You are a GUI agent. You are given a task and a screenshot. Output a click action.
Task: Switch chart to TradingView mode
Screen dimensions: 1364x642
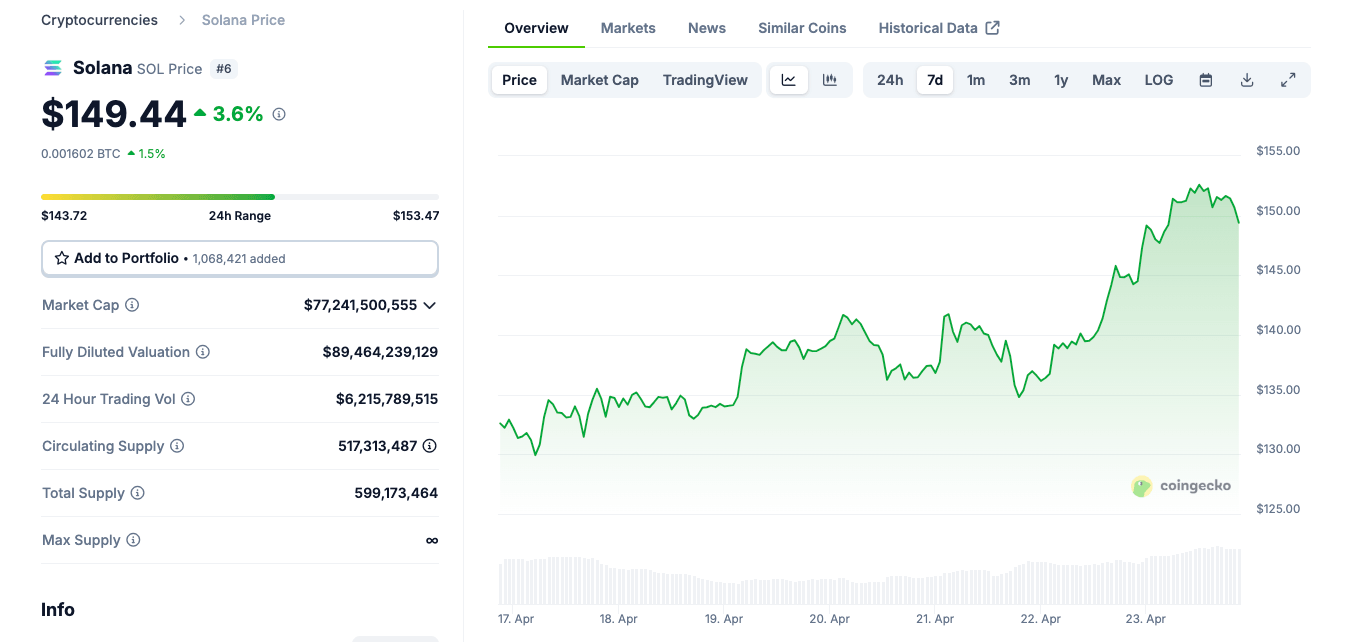click(x=705, y=79)
